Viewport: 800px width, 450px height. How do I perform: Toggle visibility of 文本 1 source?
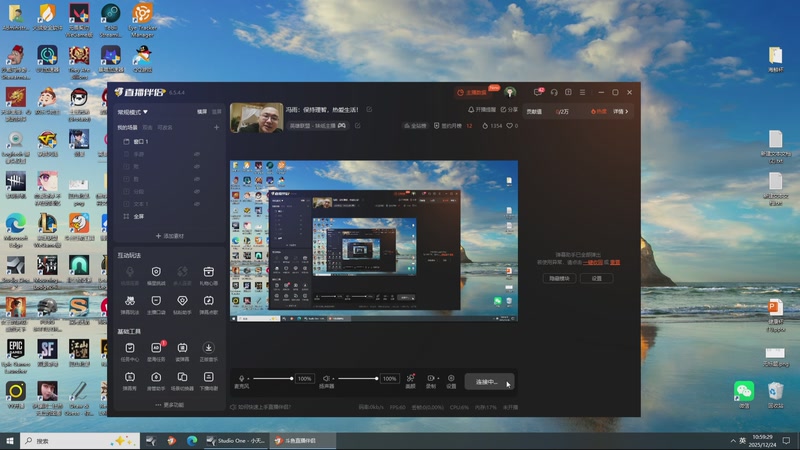[x=196, y=204]
